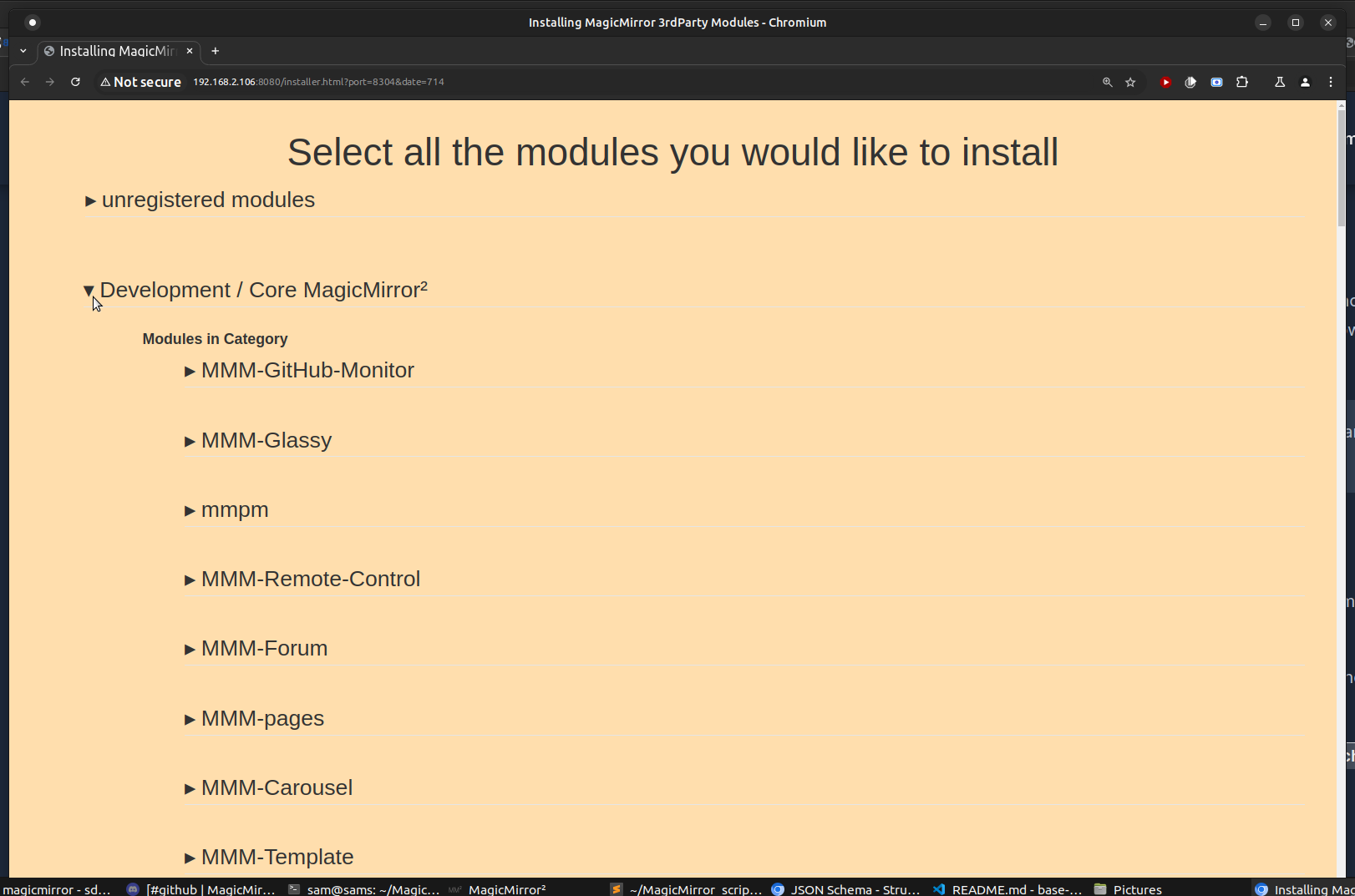Expand MMM-Carousel module details
Viewport: 1355px width, 896px height.
click(268, 787)
